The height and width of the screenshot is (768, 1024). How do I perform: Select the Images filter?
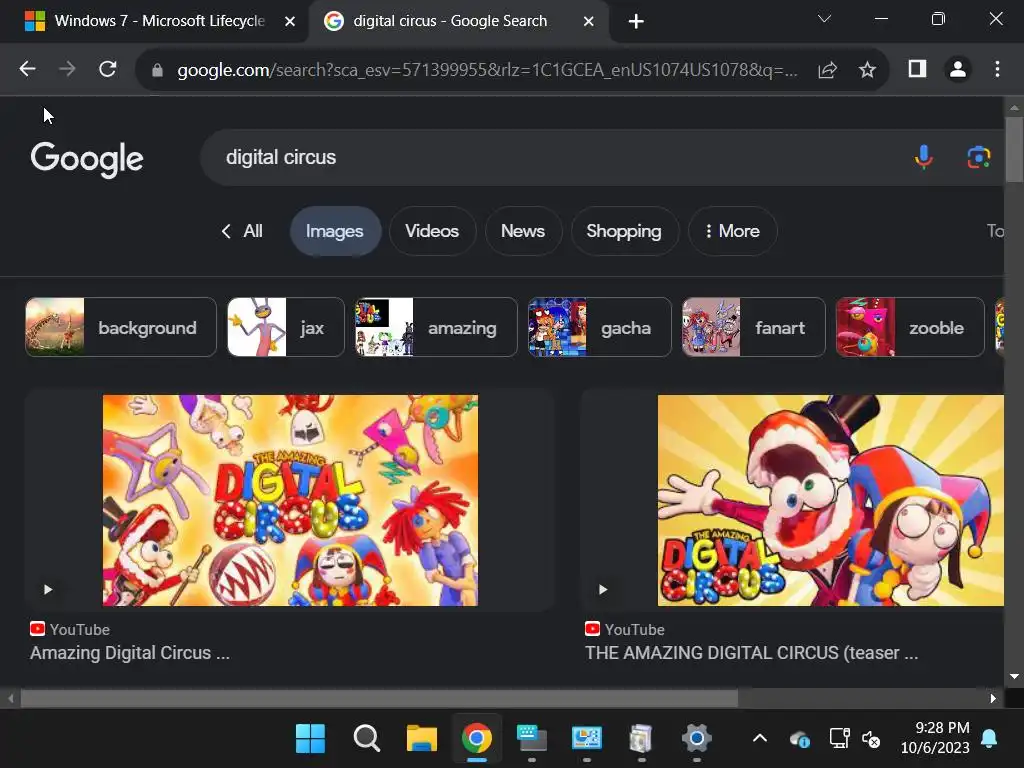[335, 231]
